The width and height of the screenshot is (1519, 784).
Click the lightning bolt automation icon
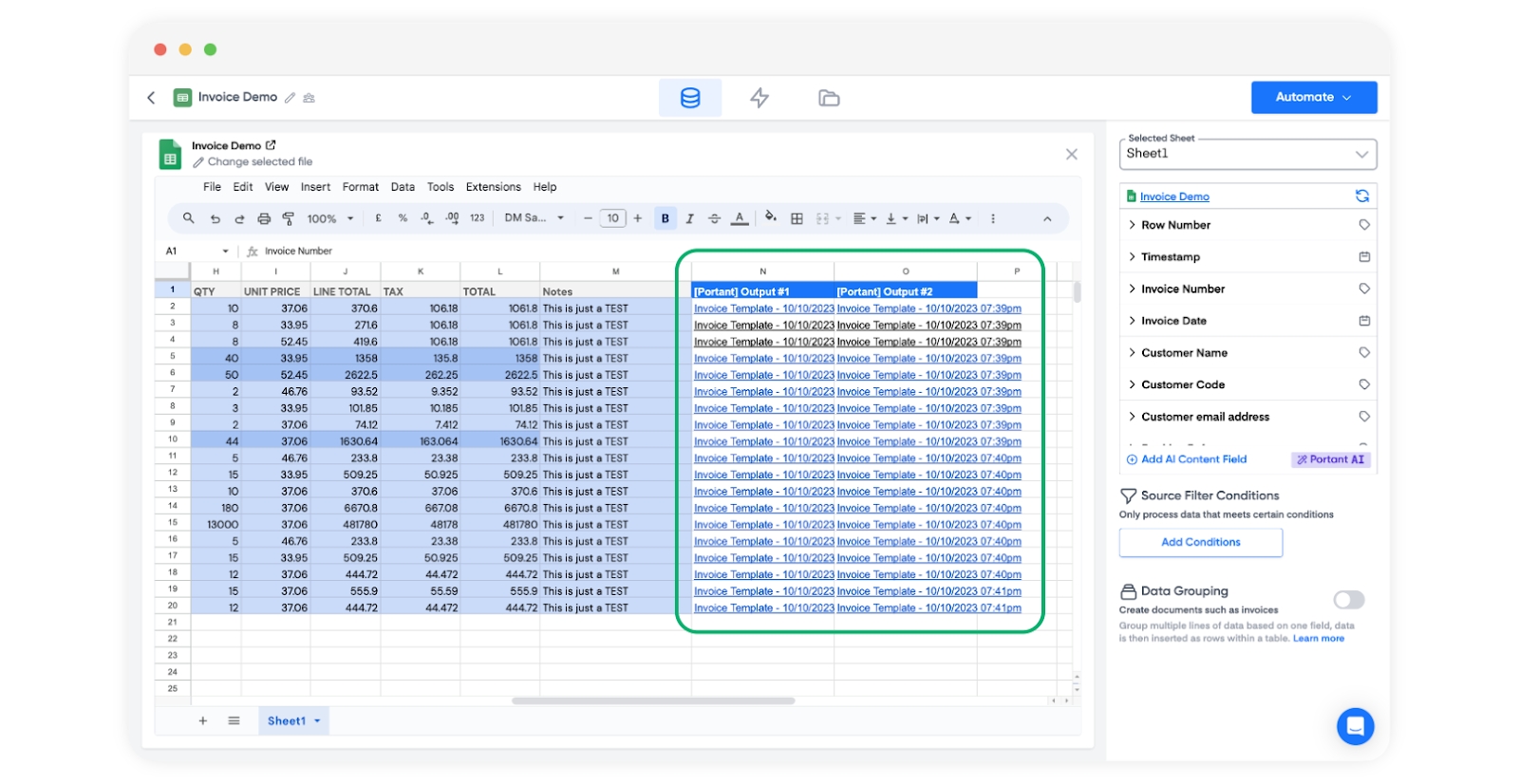click(x=759, y=98)
